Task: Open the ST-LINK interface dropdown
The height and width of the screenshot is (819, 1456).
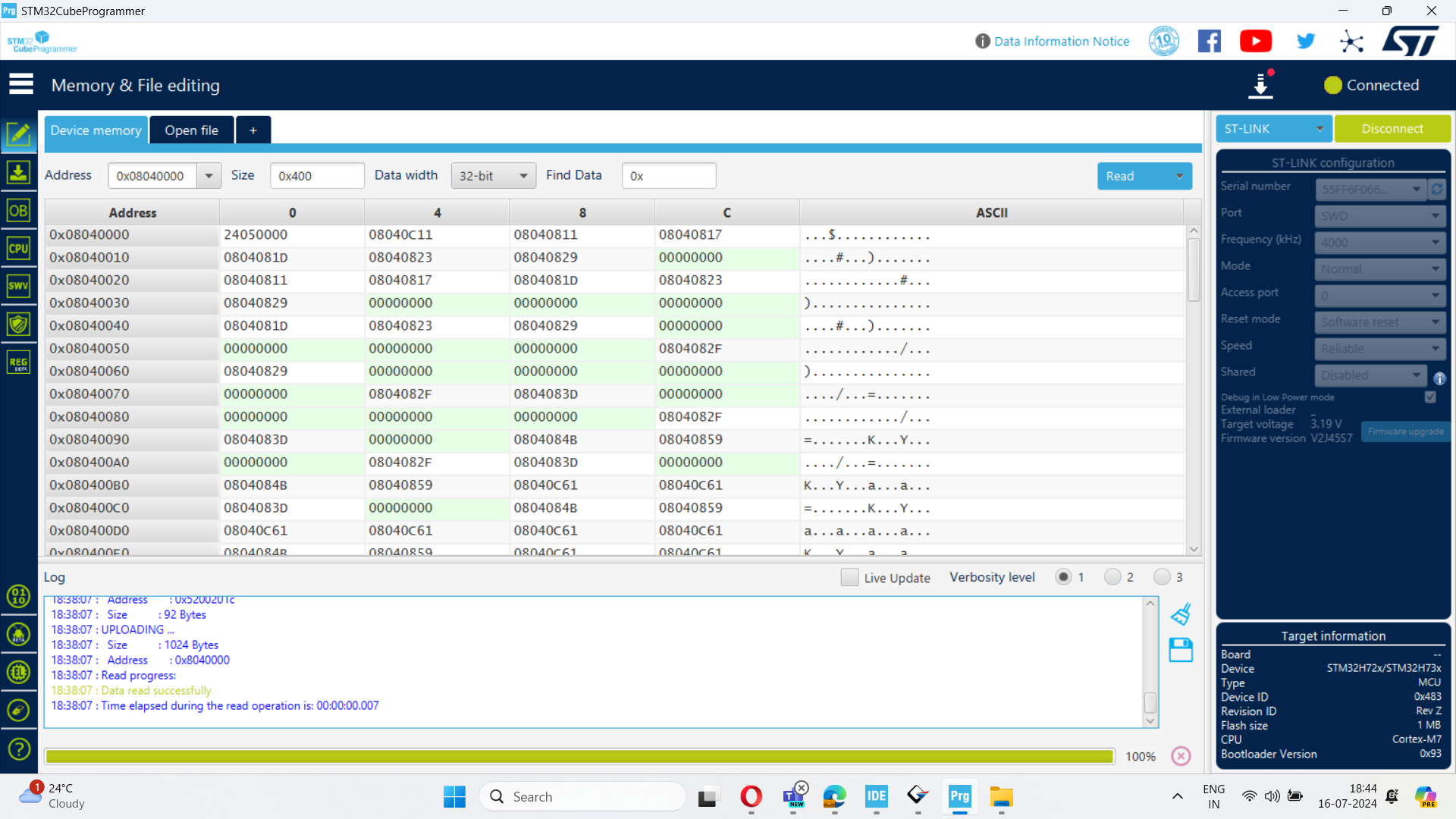Action: tap(1273, 129)
